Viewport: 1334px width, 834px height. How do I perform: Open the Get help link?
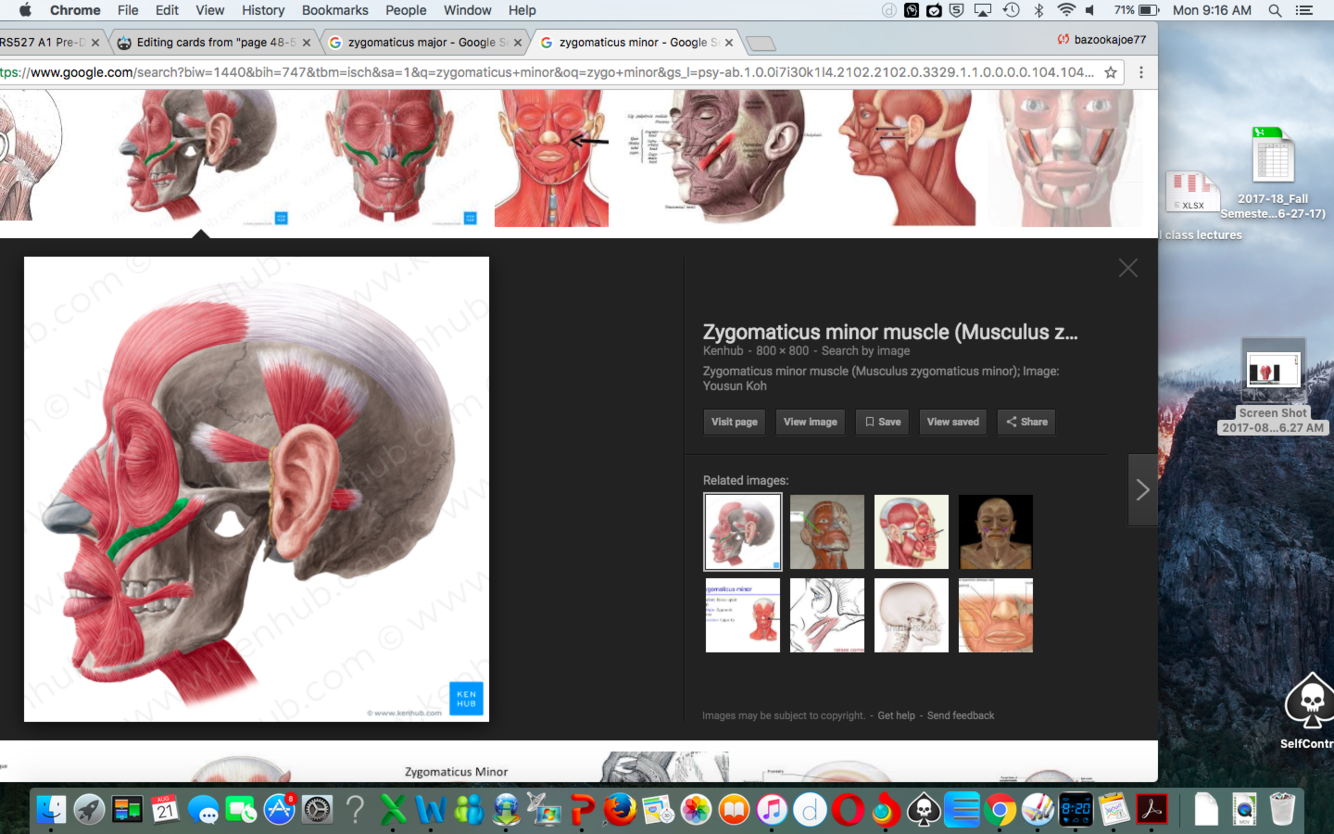coord(896,716)
